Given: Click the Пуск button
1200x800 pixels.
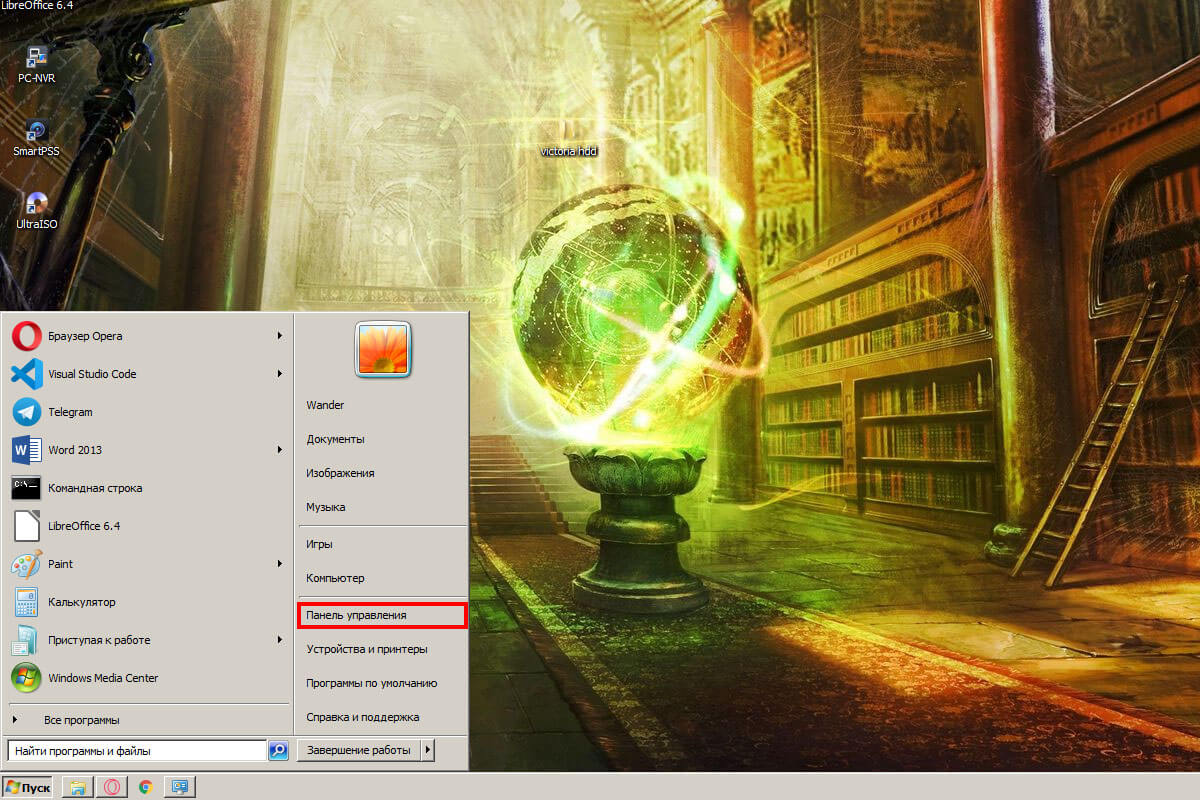Looking at the screenshot, I should coord(28,787).
